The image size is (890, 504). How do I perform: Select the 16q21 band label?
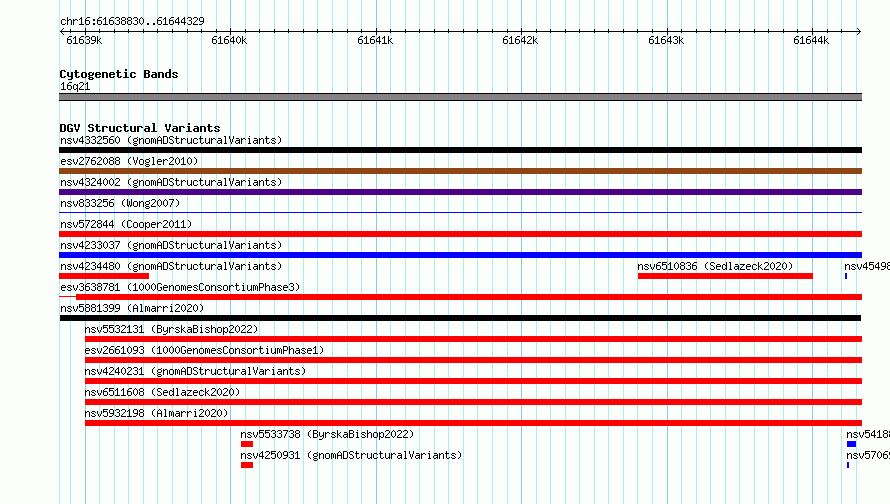coord(75,86)
